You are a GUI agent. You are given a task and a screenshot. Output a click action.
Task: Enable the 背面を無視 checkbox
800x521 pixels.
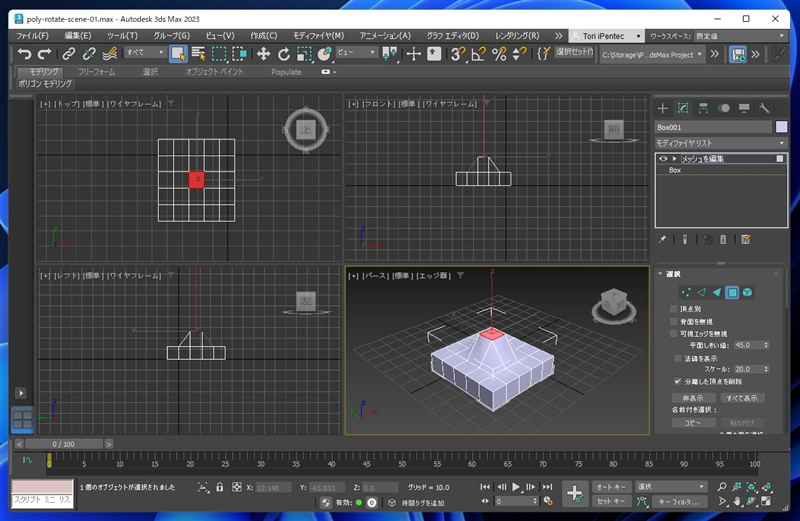click(673, 321)
